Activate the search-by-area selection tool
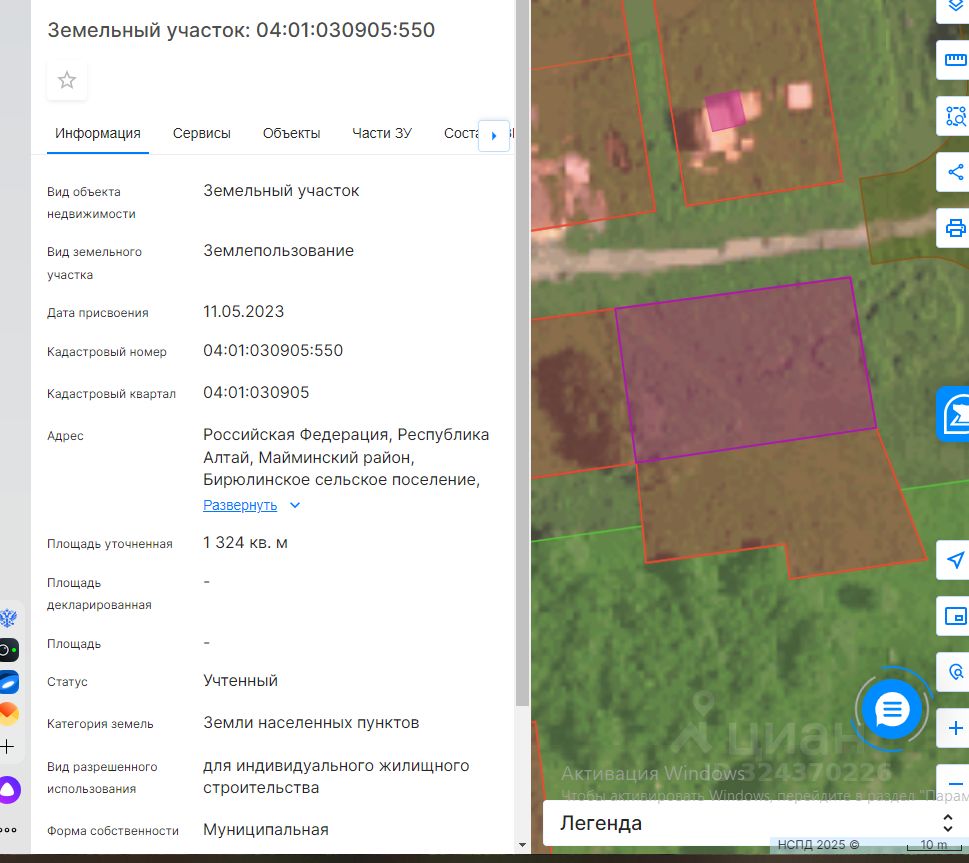This screenshot has width=969, height=863. [x=954, y=116]
